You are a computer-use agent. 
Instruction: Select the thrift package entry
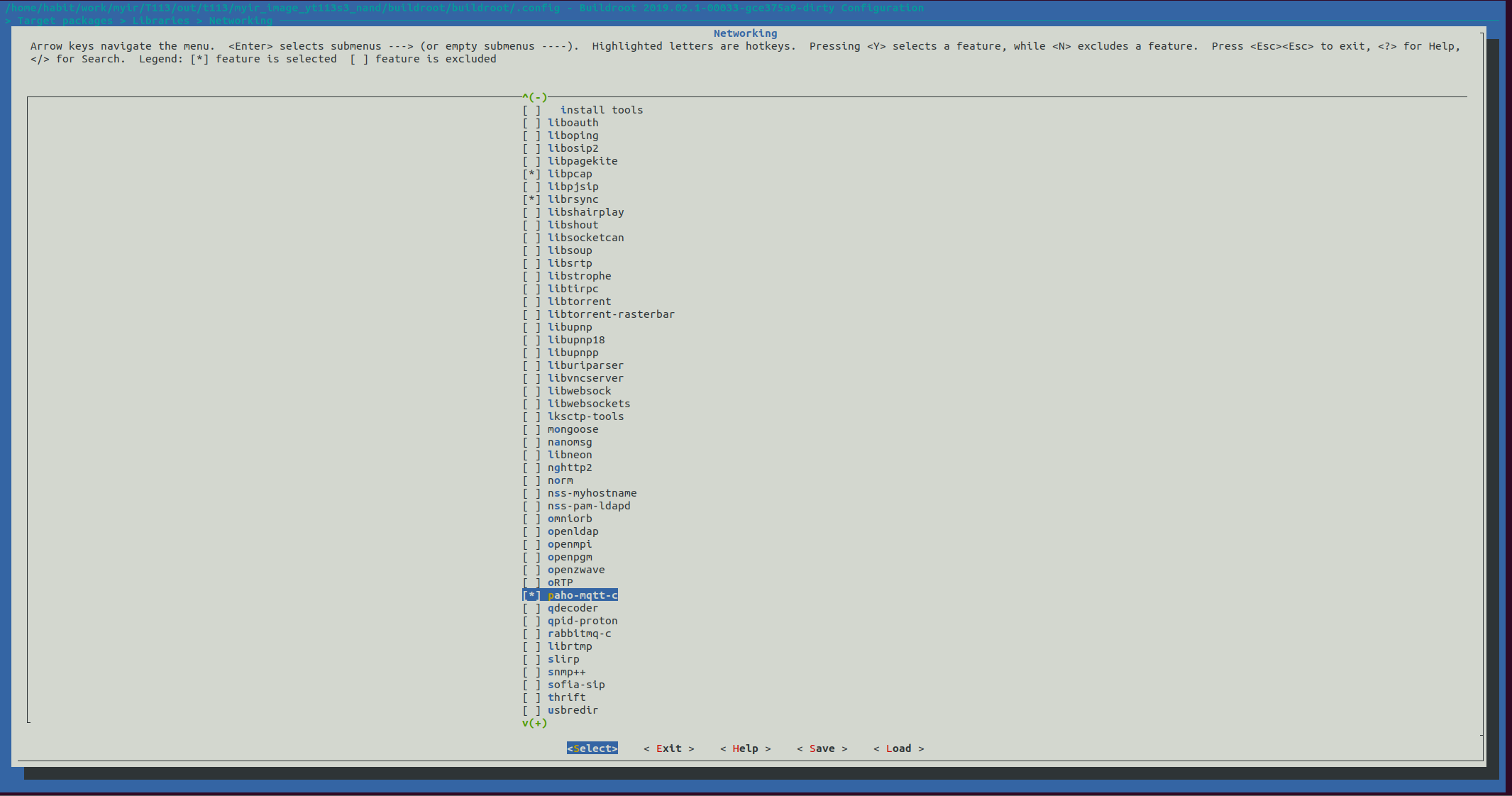click(566, 697)
